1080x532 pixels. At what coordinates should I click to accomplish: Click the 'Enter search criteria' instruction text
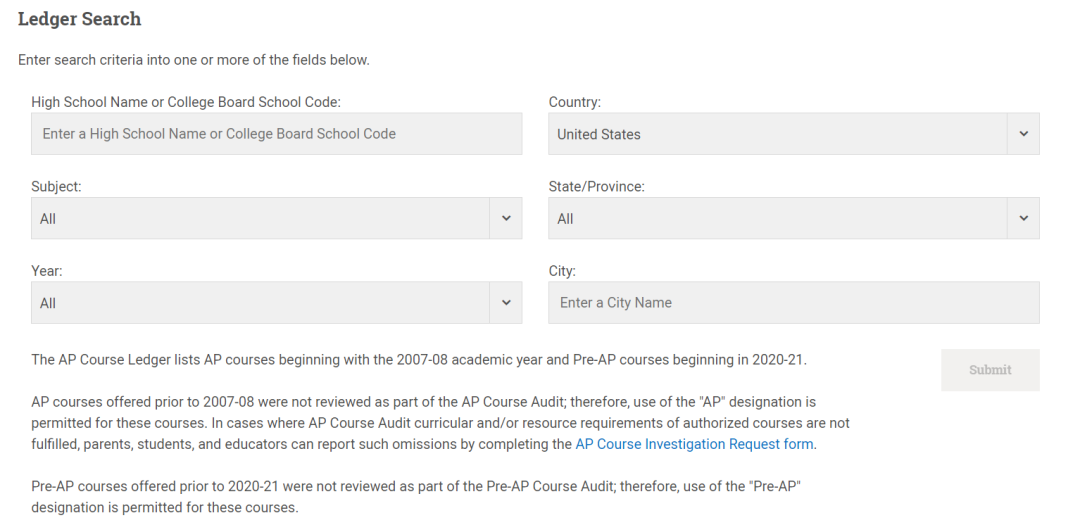tap(194, 60)
